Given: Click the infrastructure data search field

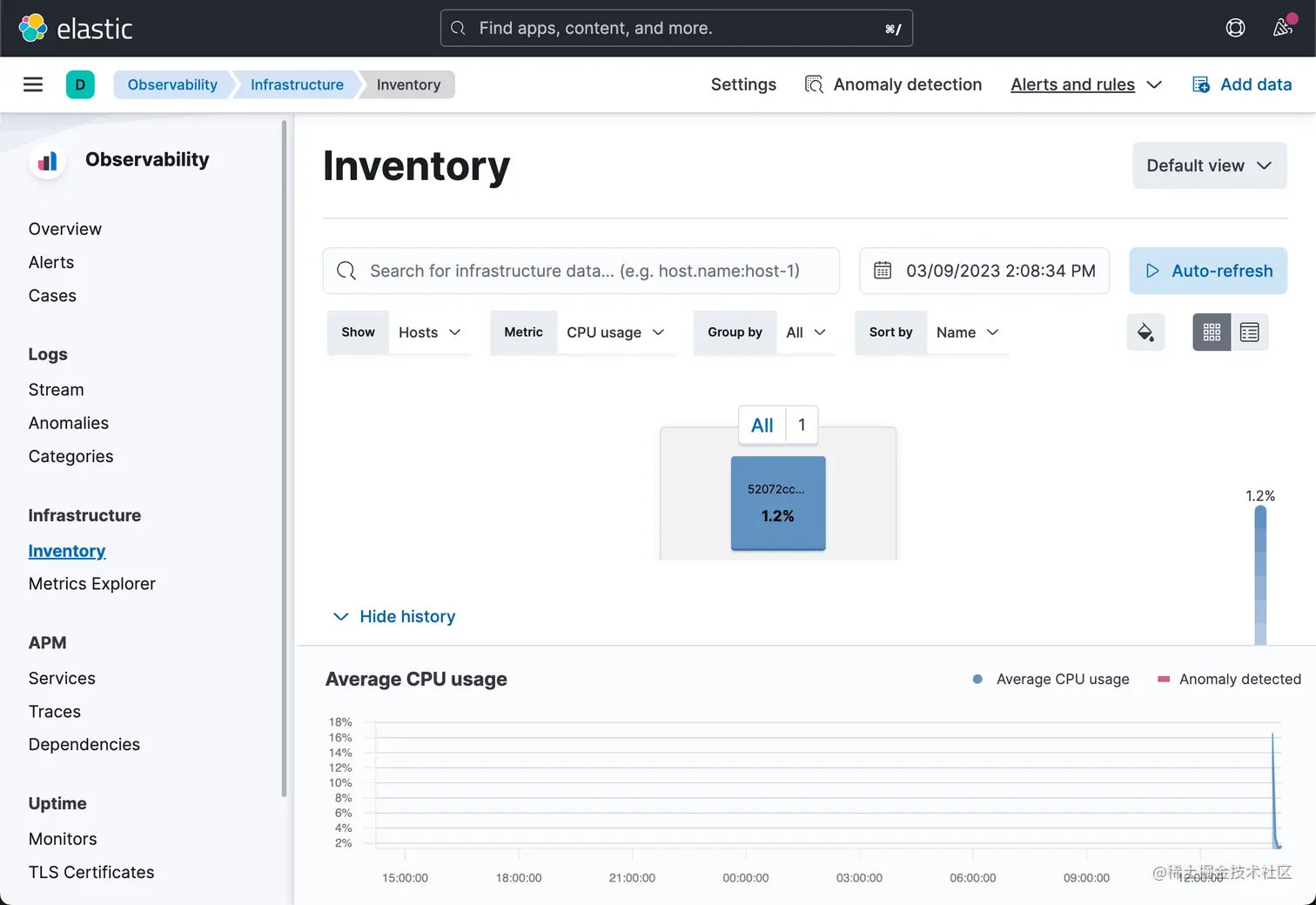Looking at the screenshot, I should click(x=581, y=271).
